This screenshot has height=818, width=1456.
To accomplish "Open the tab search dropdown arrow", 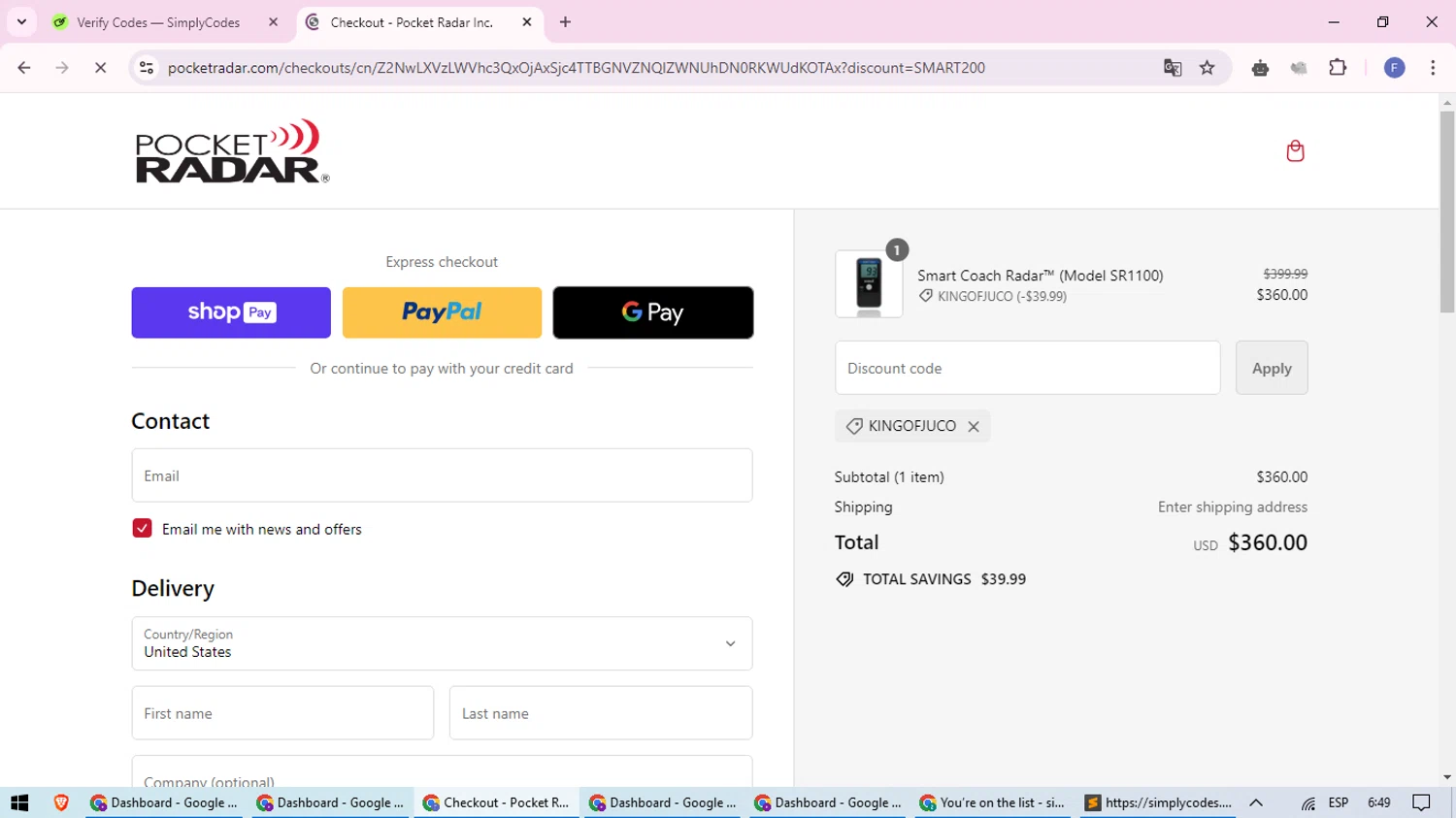I will coord(21,22).
